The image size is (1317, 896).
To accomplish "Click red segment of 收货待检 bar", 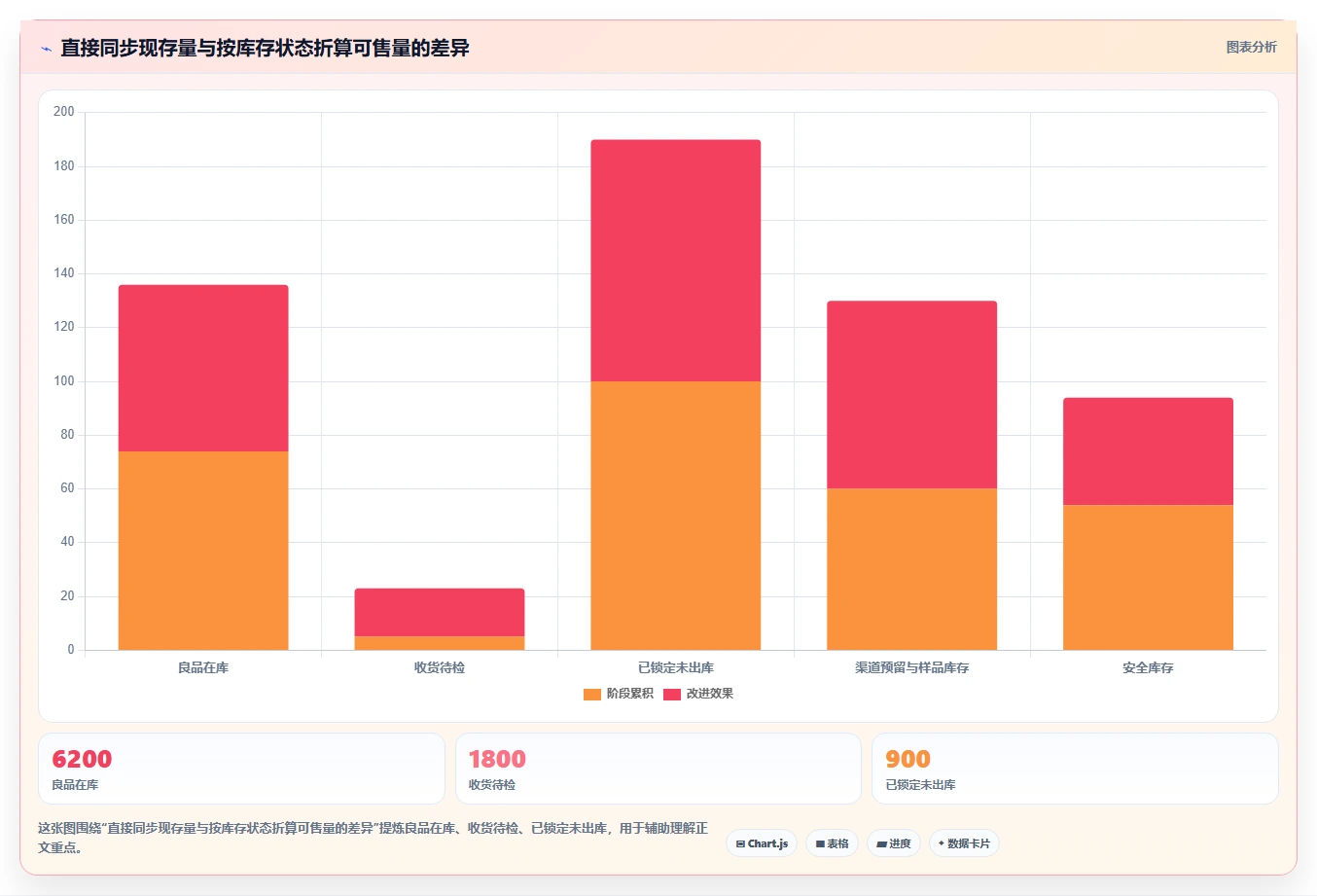I will pyautogui.click(x=440, y=612).
